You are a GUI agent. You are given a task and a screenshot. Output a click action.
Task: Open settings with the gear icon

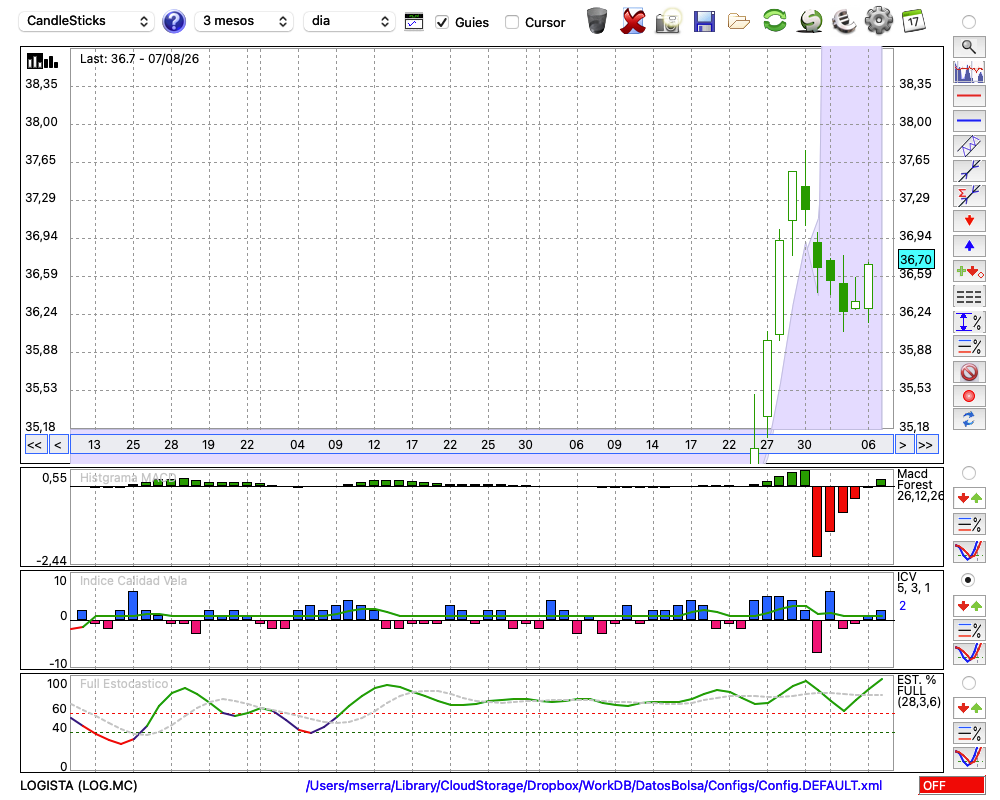click(x=879, y=21)
